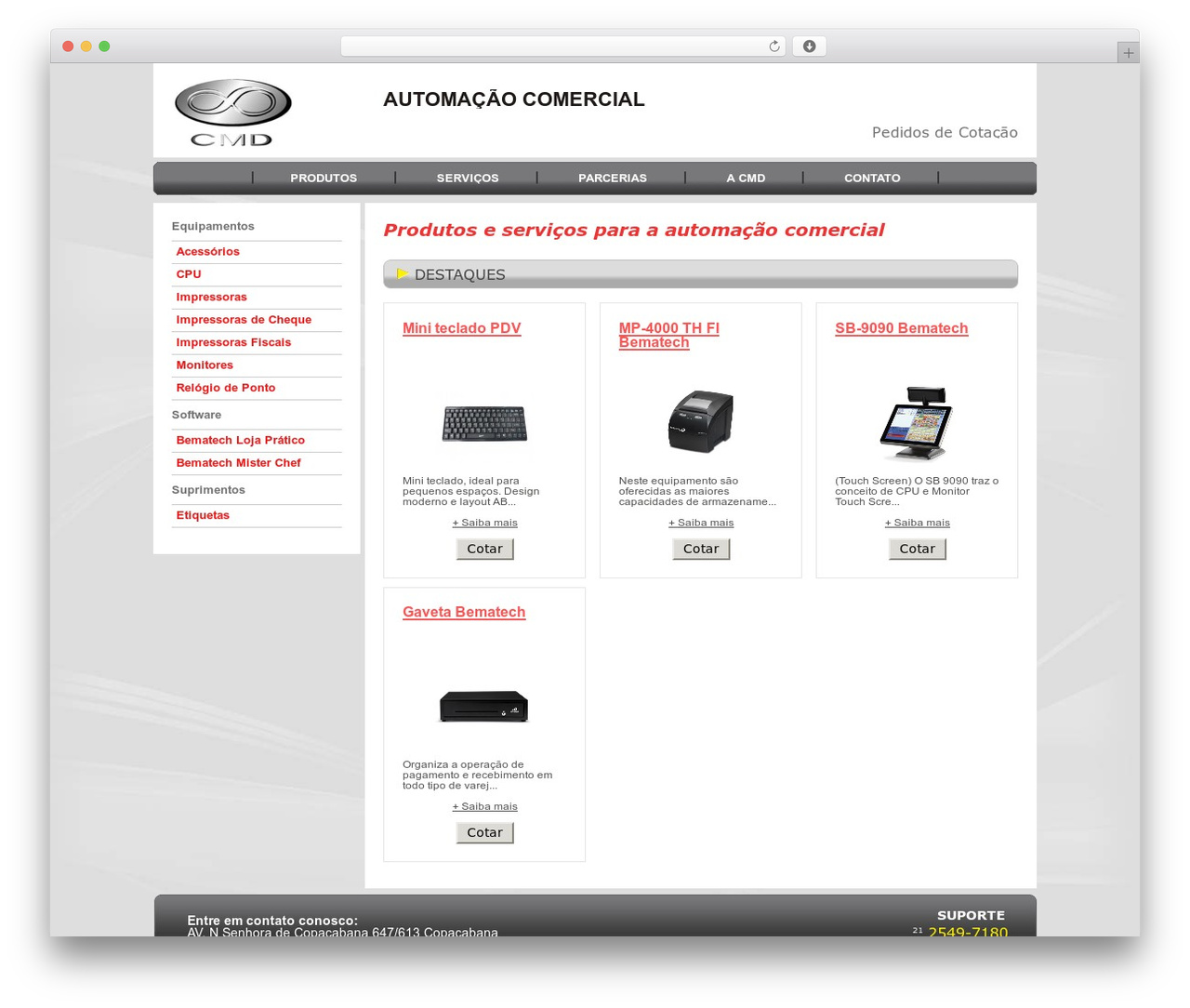Open Etiquetas supplies link

203,515
